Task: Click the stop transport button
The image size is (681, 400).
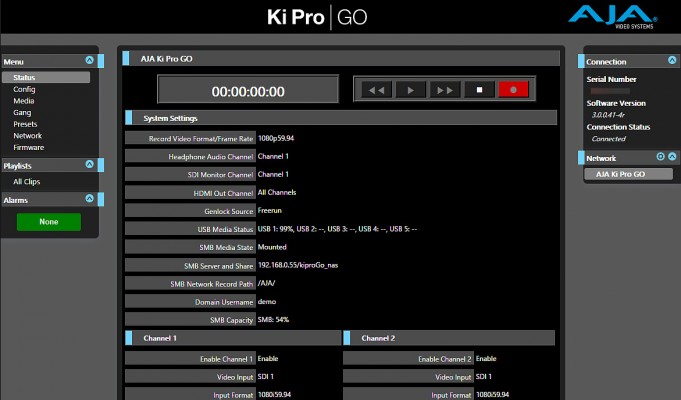Action: tap(479, 90)
